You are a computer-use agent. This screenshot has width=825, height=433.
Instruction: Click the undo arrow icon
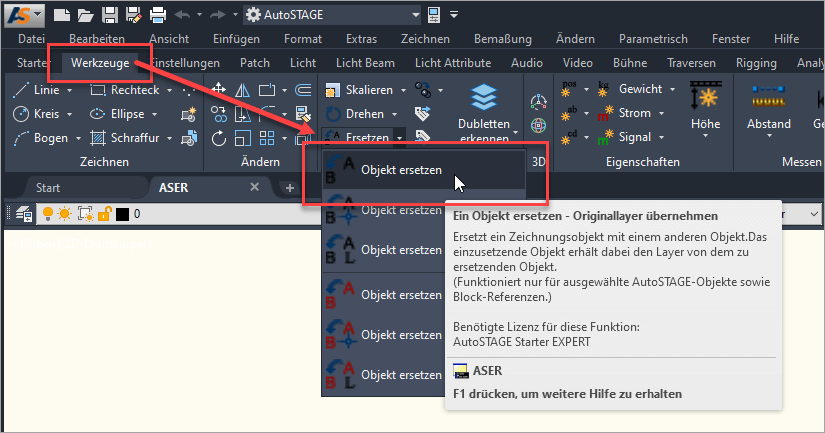click(x=183, y=15)
